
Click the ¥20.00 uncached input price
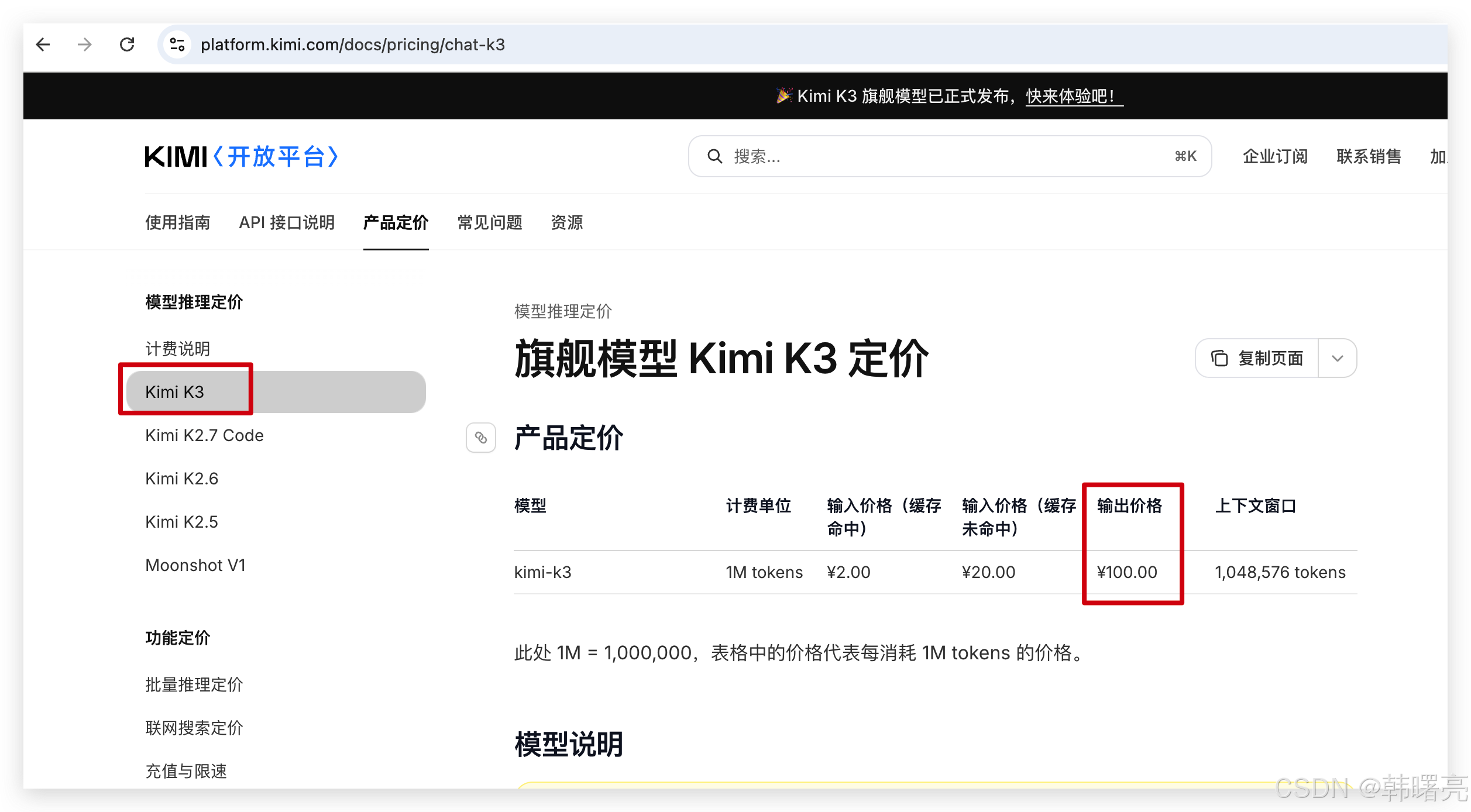[x=989, y=572]
